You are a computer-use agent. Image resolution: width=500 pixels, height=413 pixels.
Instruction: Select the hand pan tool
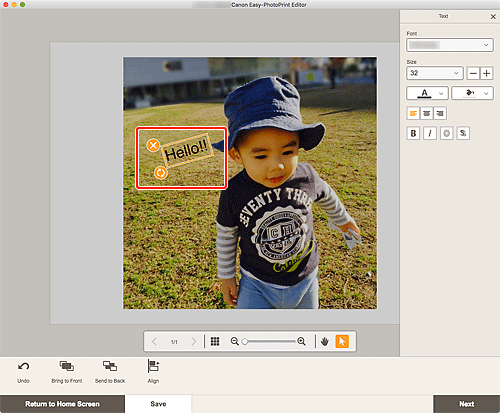[325, 341]
